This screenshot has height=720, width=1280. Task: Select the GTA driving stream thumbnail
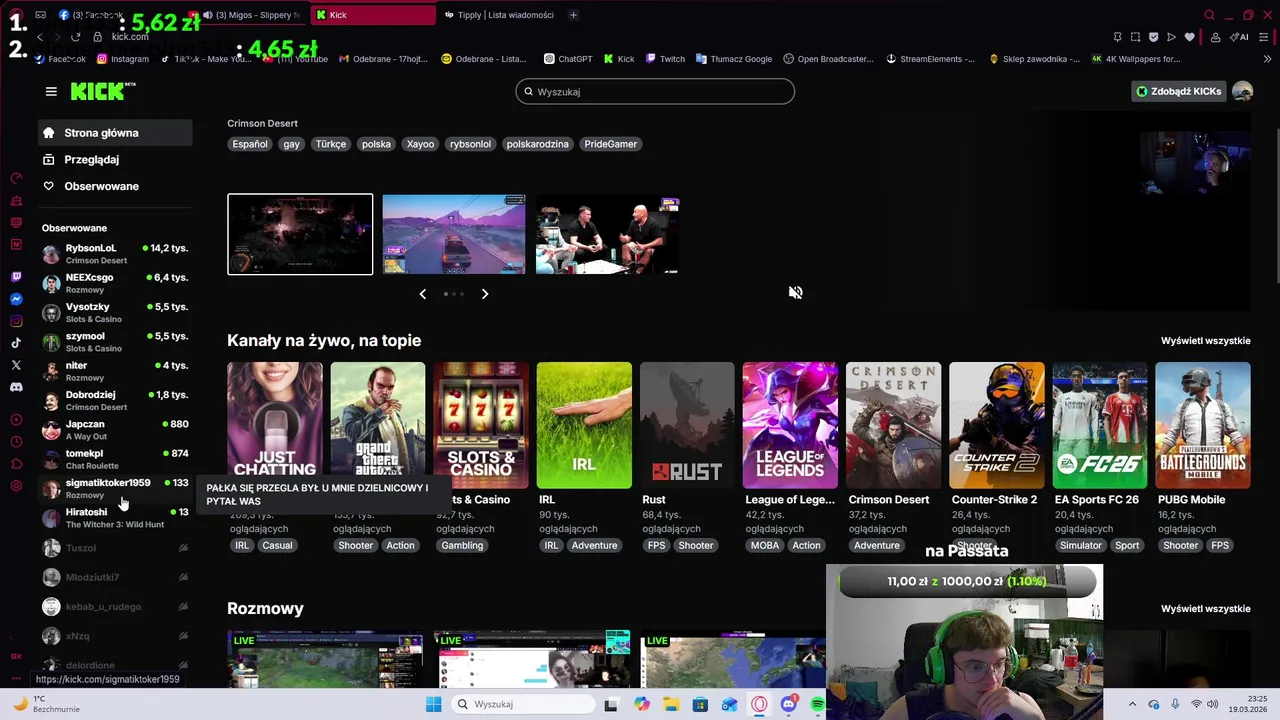pyautogui.click(x=454, y=234)
